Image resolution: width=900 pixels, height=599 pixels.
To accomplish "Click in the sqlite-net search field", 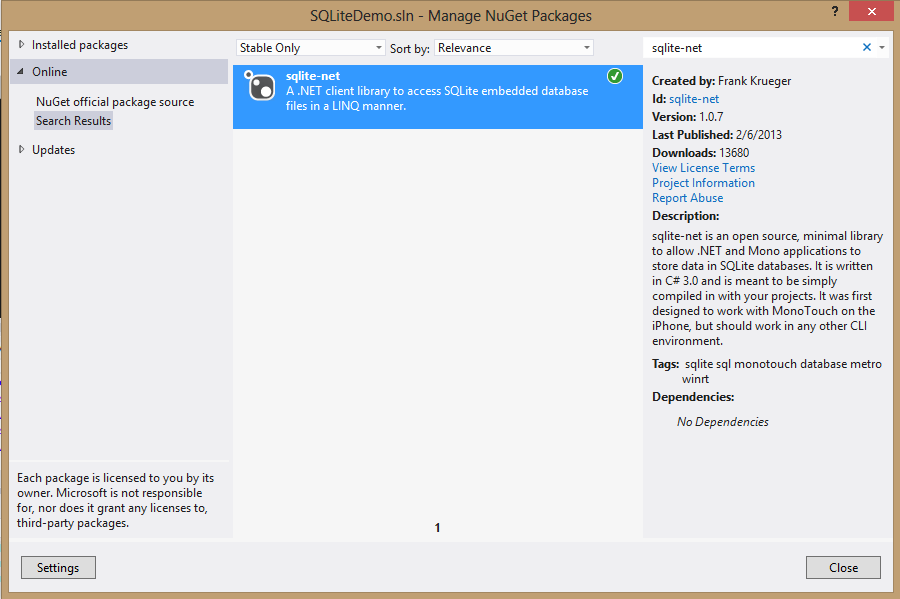I will click(752, 48).
